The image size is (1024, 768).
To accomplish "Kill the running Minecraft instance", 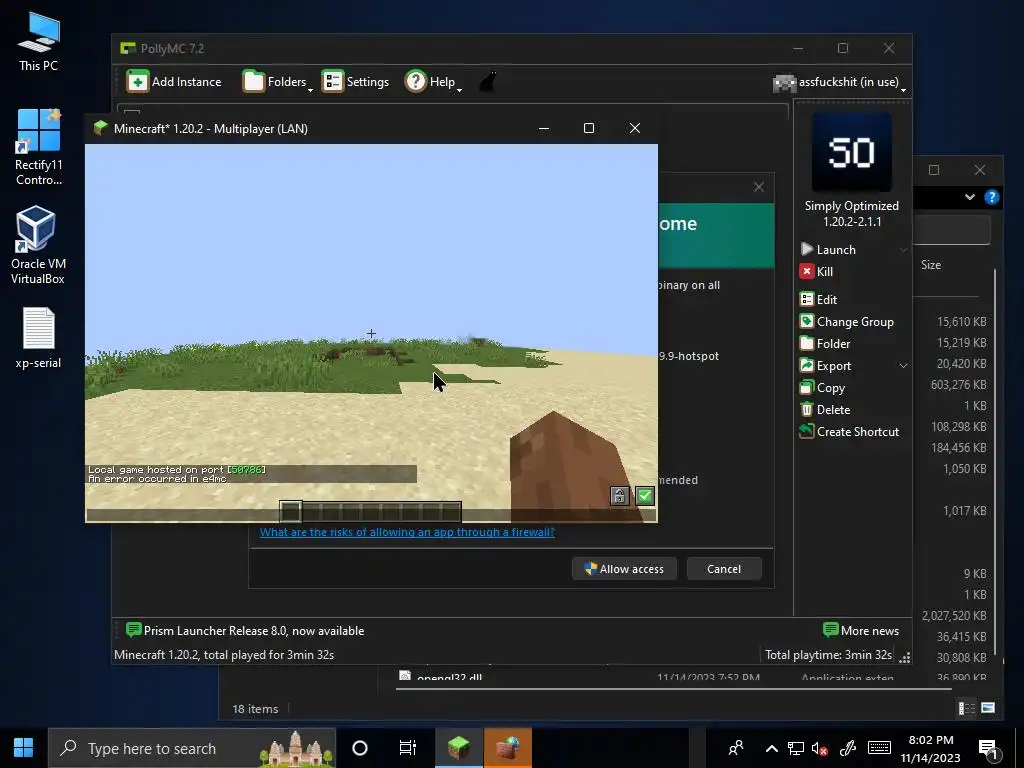I will 816,272.
